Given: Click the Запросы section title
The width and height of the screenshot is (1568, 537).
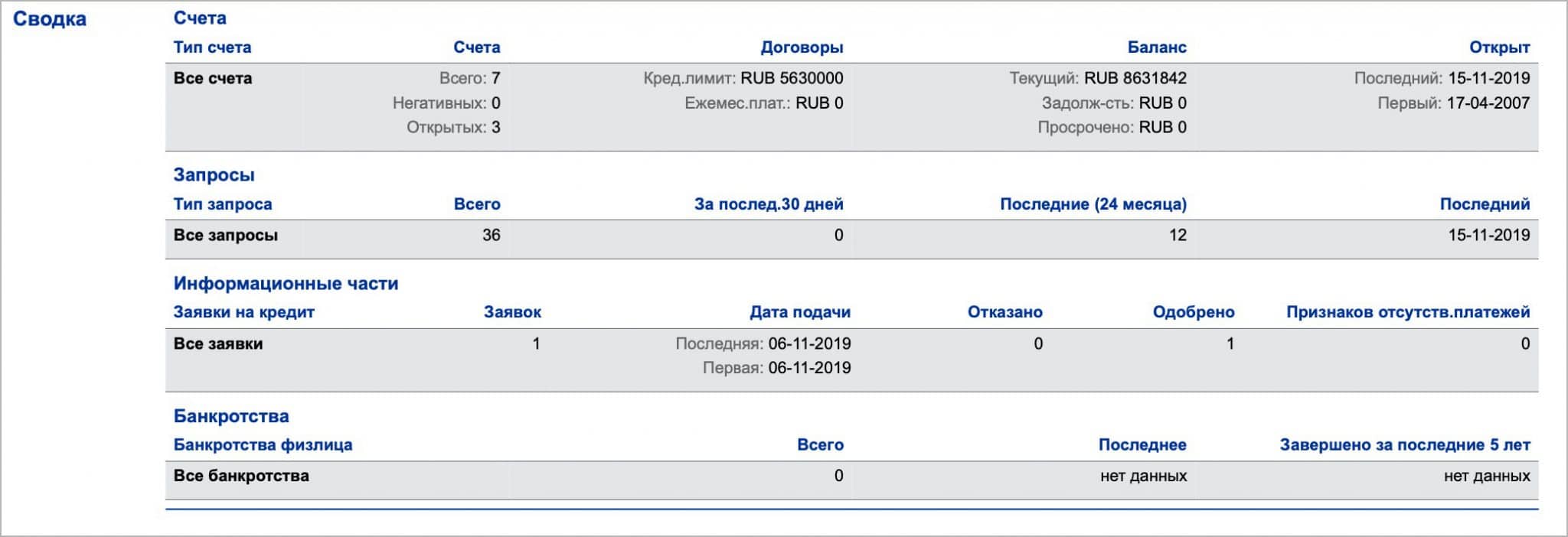Looking at the screenshot, I should [x=214, y=174].
